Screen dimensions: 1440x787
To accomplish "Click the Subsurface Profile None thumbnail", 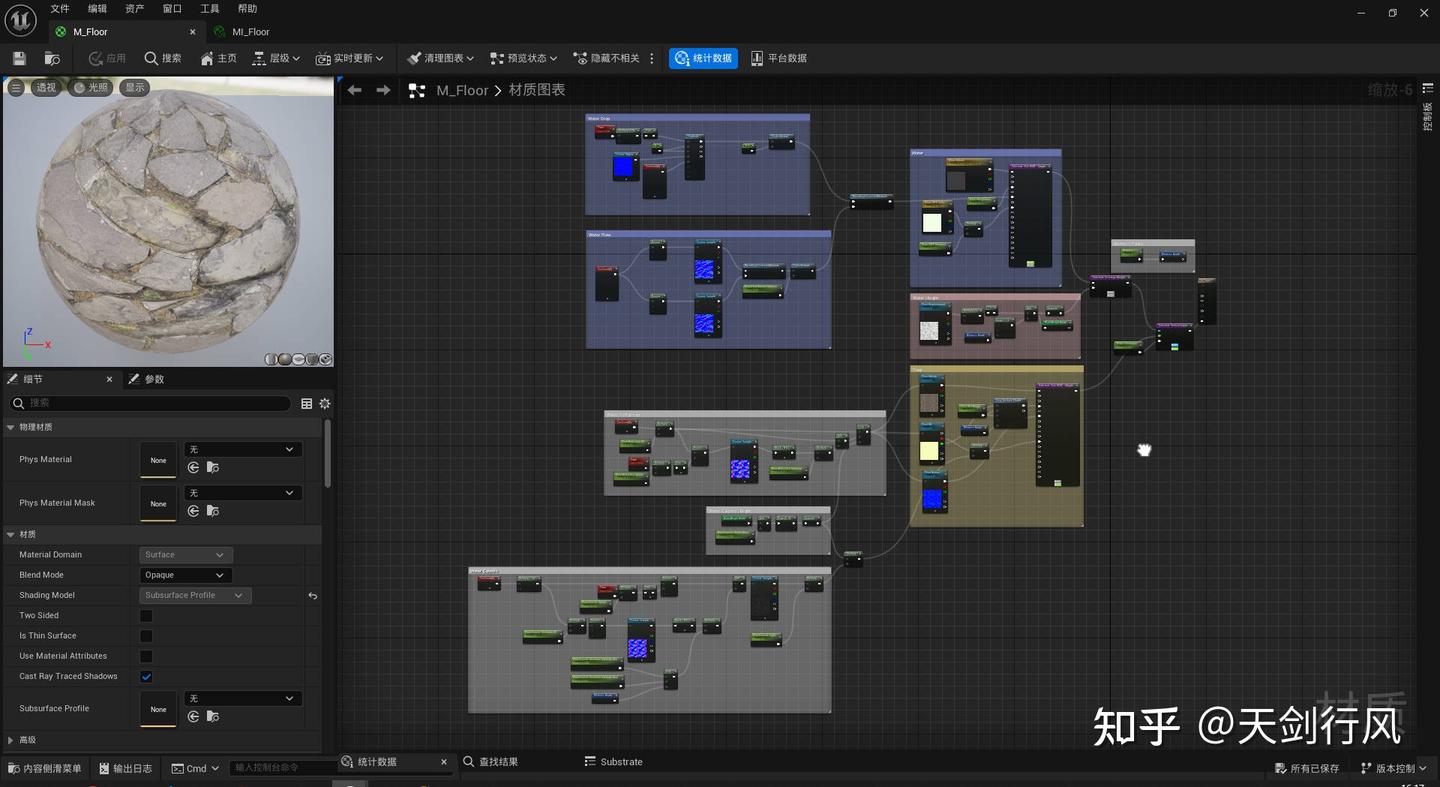I will tap(158, 709).
